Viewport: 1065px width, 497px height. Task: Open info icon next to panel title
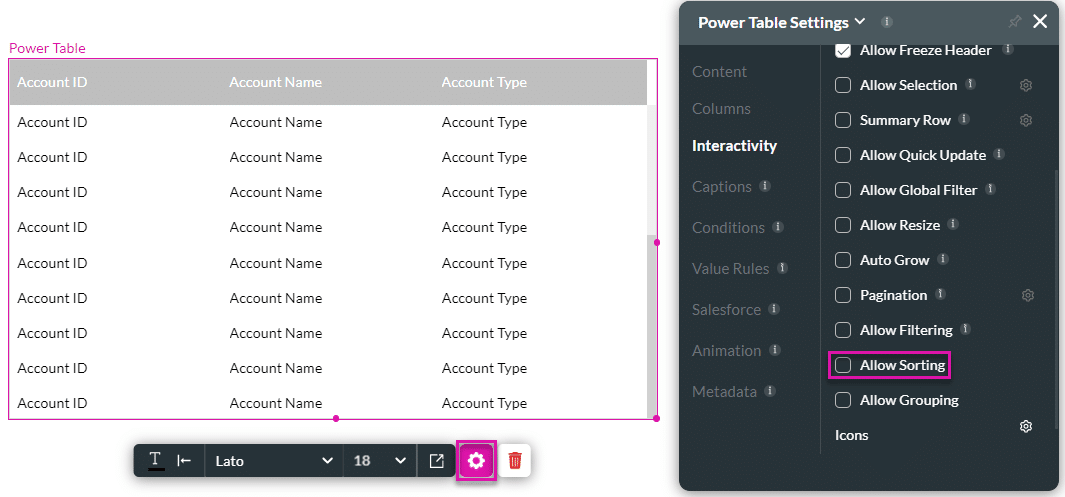pos(886,22)
